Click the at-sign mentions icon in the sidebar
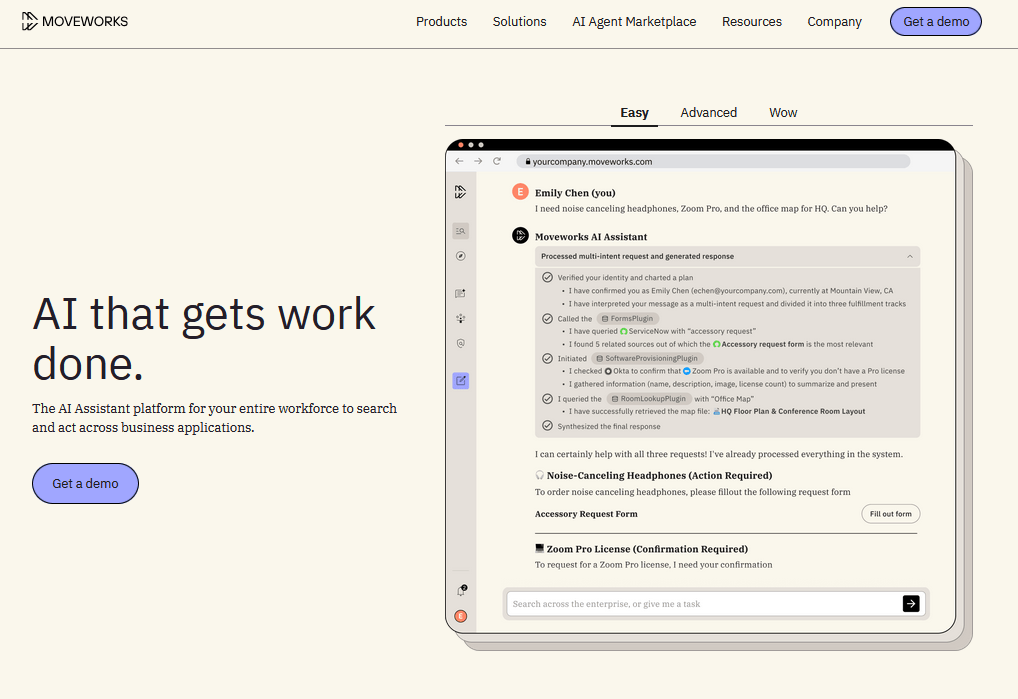1018x699 pixels. 460,343
